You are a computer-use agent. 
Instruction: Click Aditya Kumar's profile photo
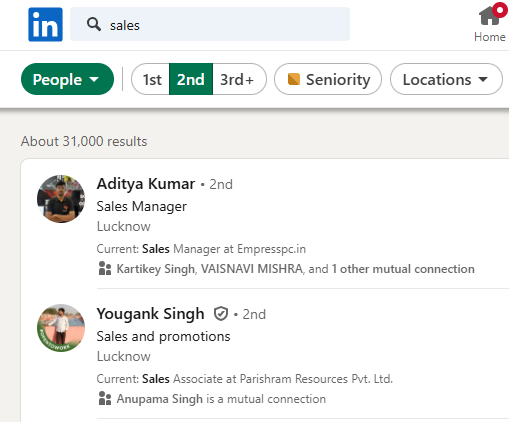61,199
